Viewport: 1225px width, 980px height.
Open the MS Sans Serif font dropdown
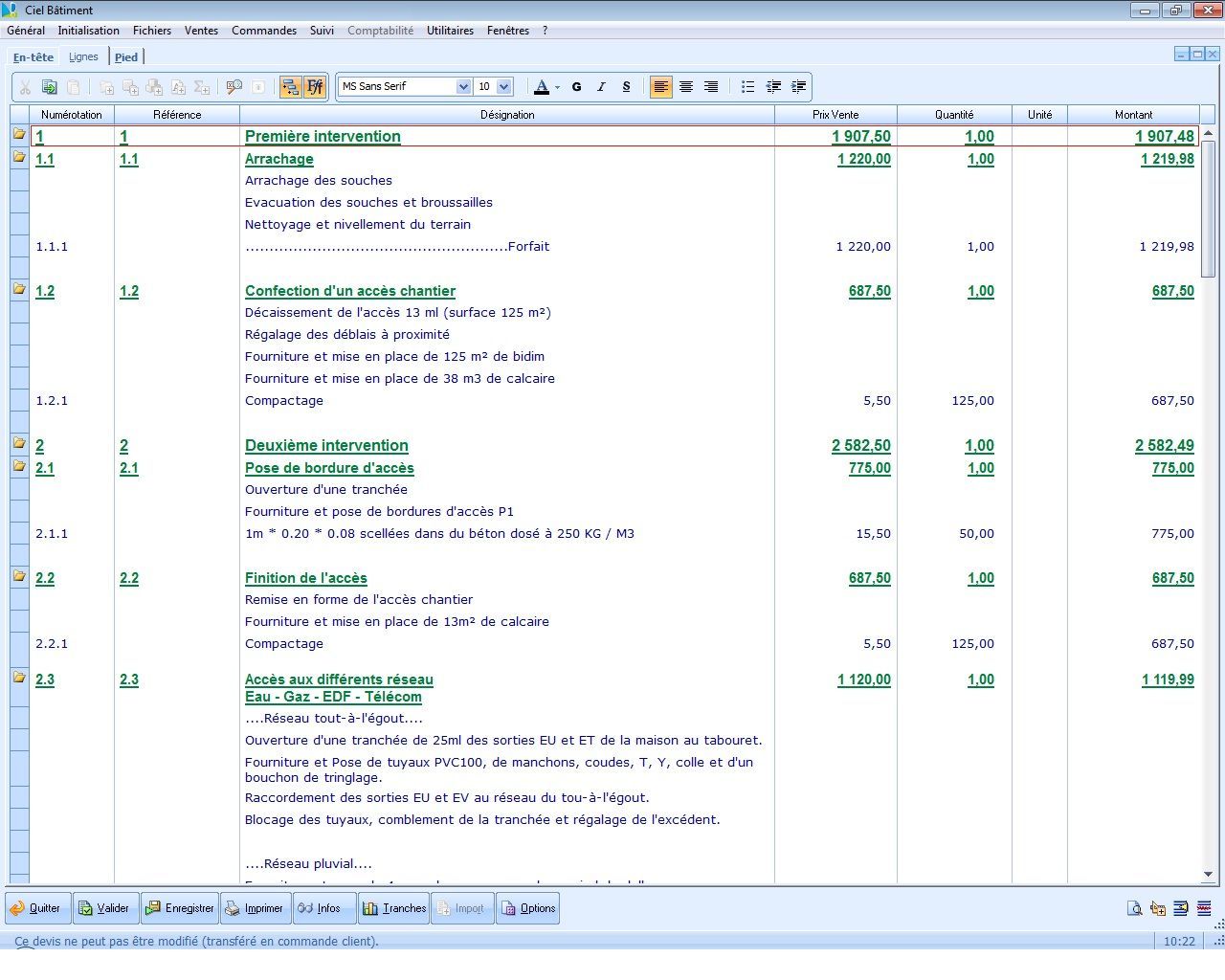coord(463,87)
